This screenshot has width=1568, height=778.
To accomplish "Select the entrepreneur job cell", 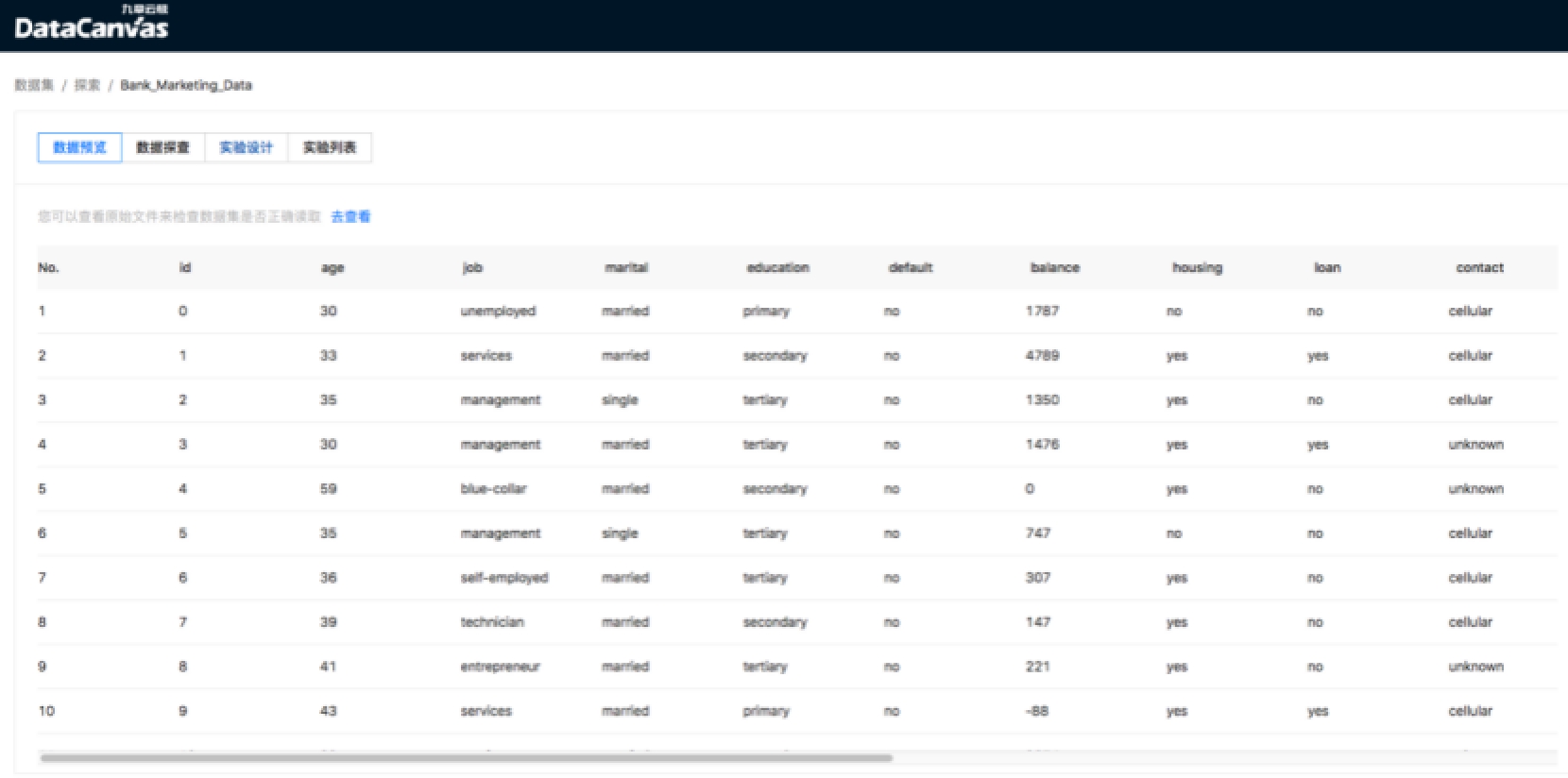I will click(x=500, y=667).
